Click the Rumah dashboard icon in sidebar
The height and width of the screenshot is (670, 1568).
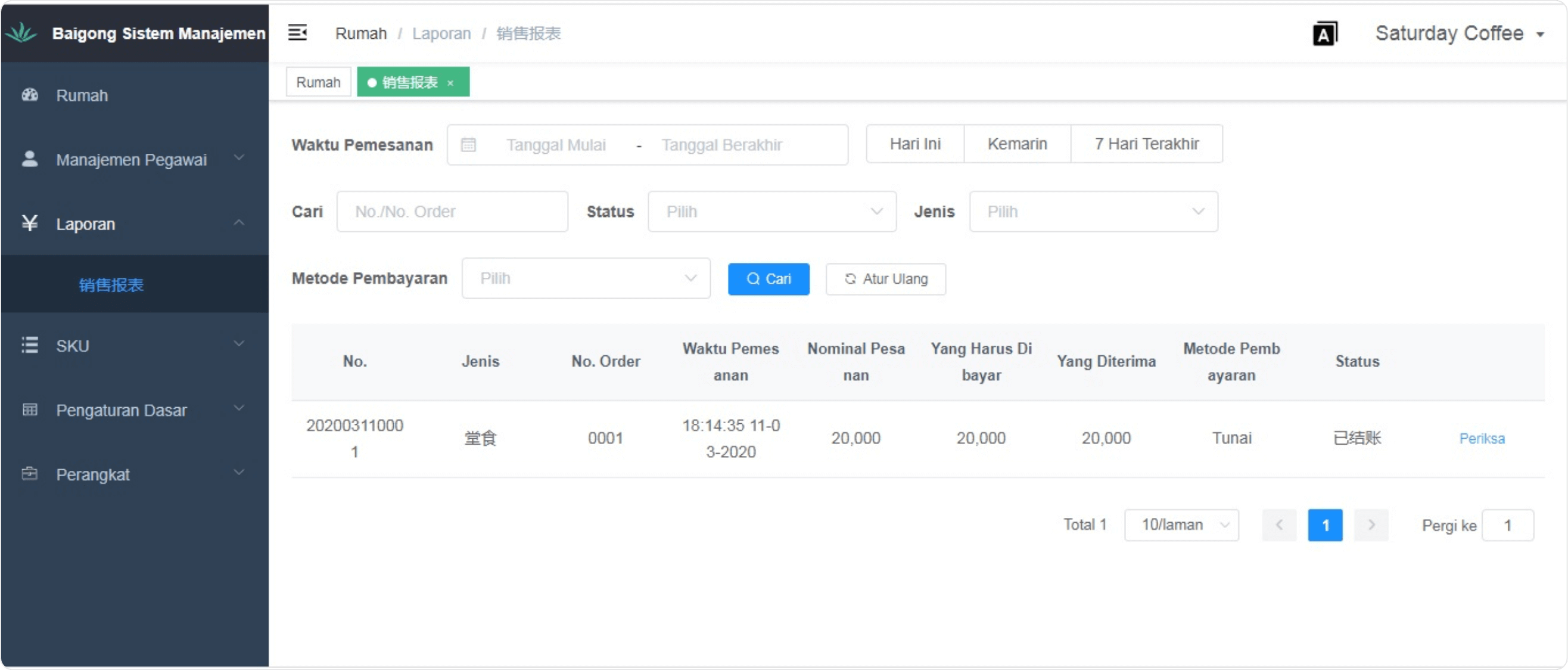[30, 95]
